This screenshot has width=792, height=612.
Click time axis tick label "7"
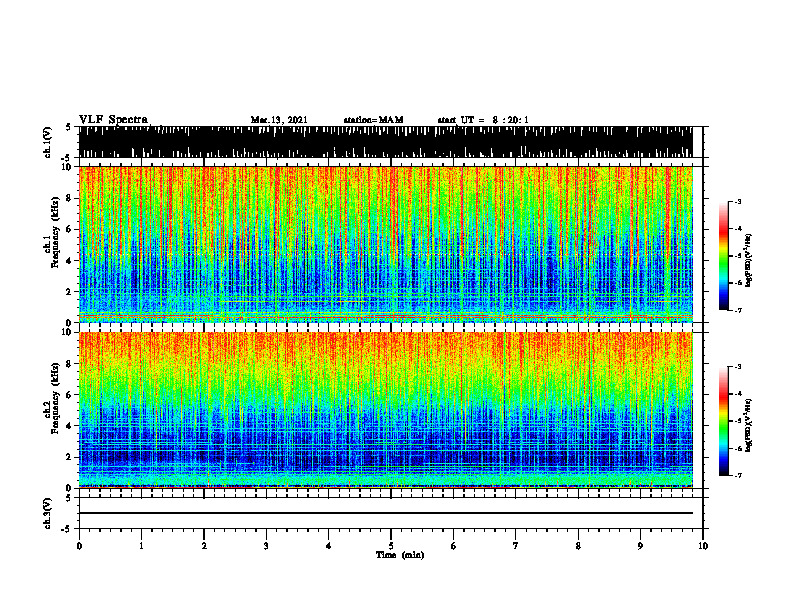pyautogui.click(x=516, y=546)
